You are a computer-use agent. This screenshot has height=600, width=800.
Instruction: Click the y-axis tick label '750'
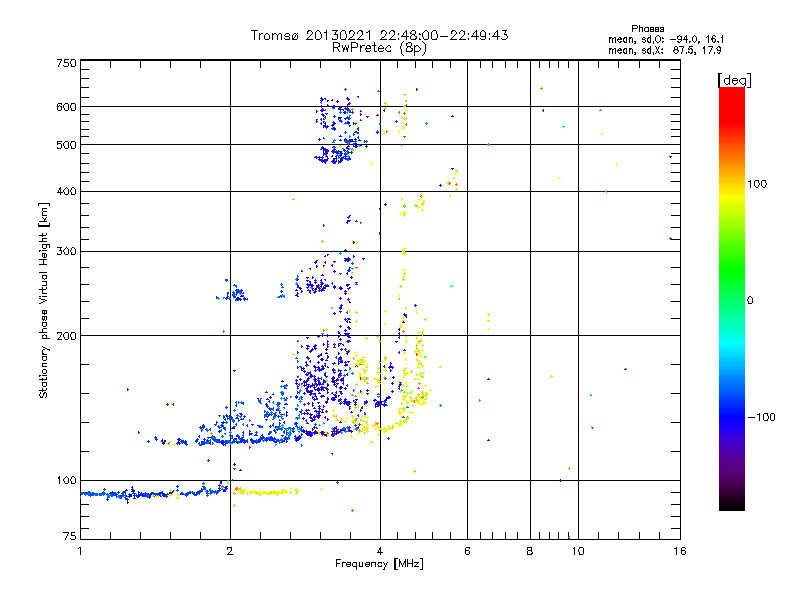click(66, 63)
